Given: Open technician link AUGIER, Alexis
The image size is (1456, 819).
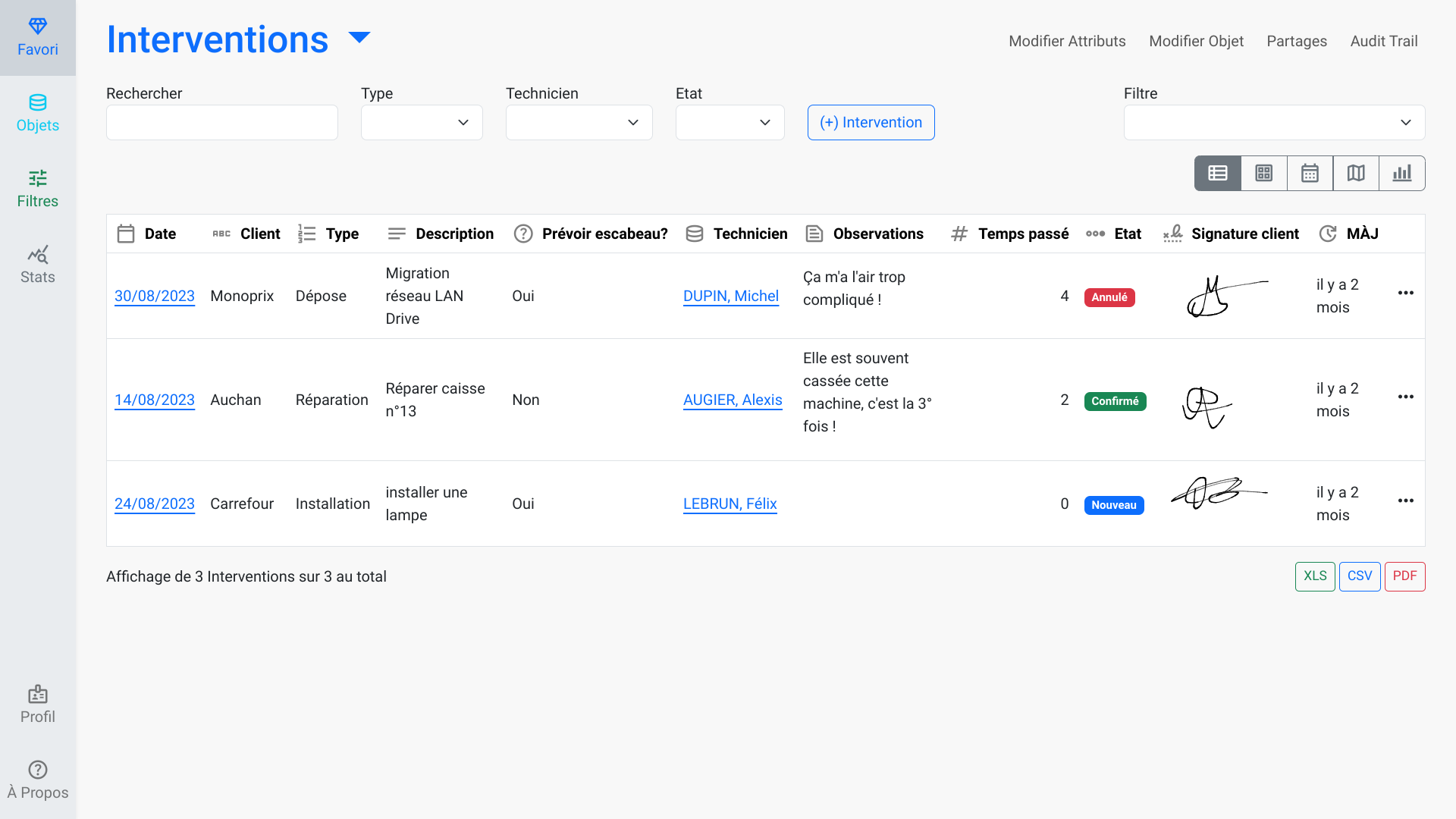Looking at the screenshot, I should coord(732,400).
